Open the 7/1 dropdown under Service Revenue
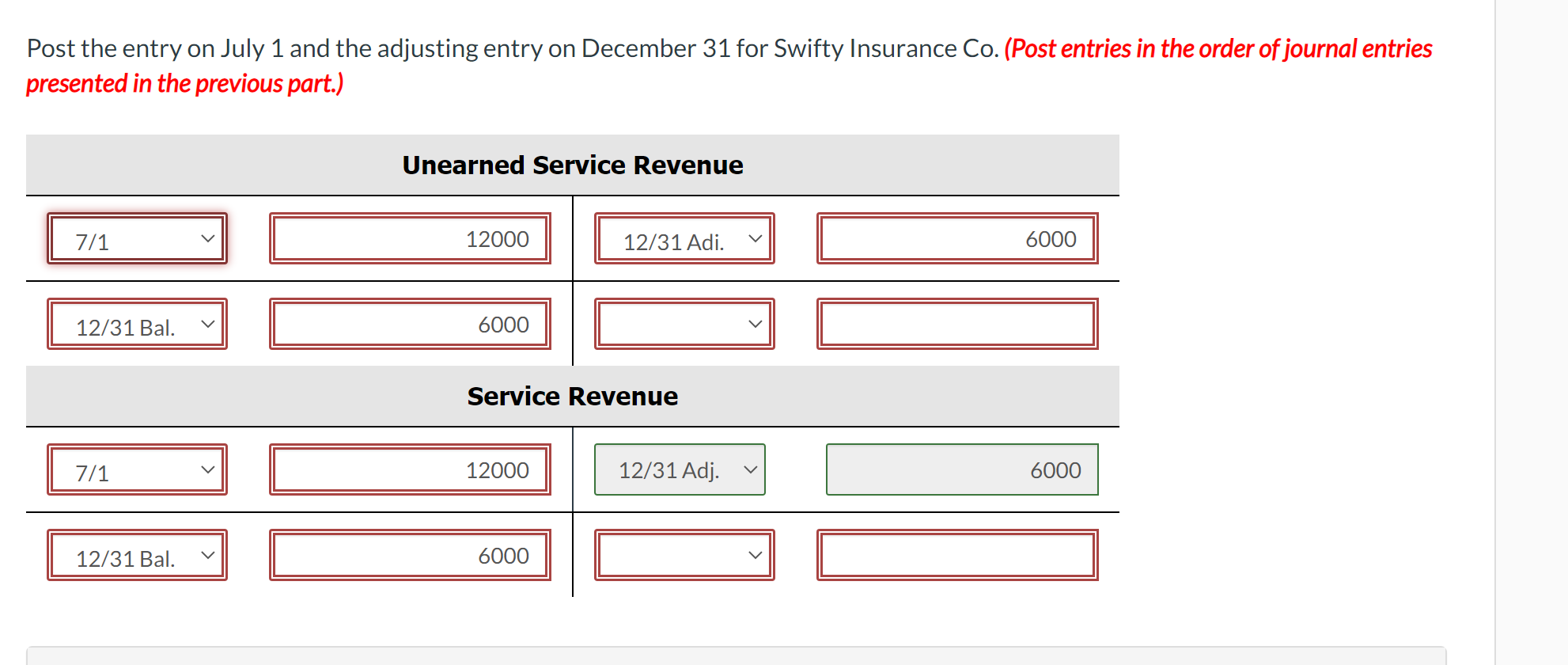Screen dimensions: 1568x665 point(136,469)
